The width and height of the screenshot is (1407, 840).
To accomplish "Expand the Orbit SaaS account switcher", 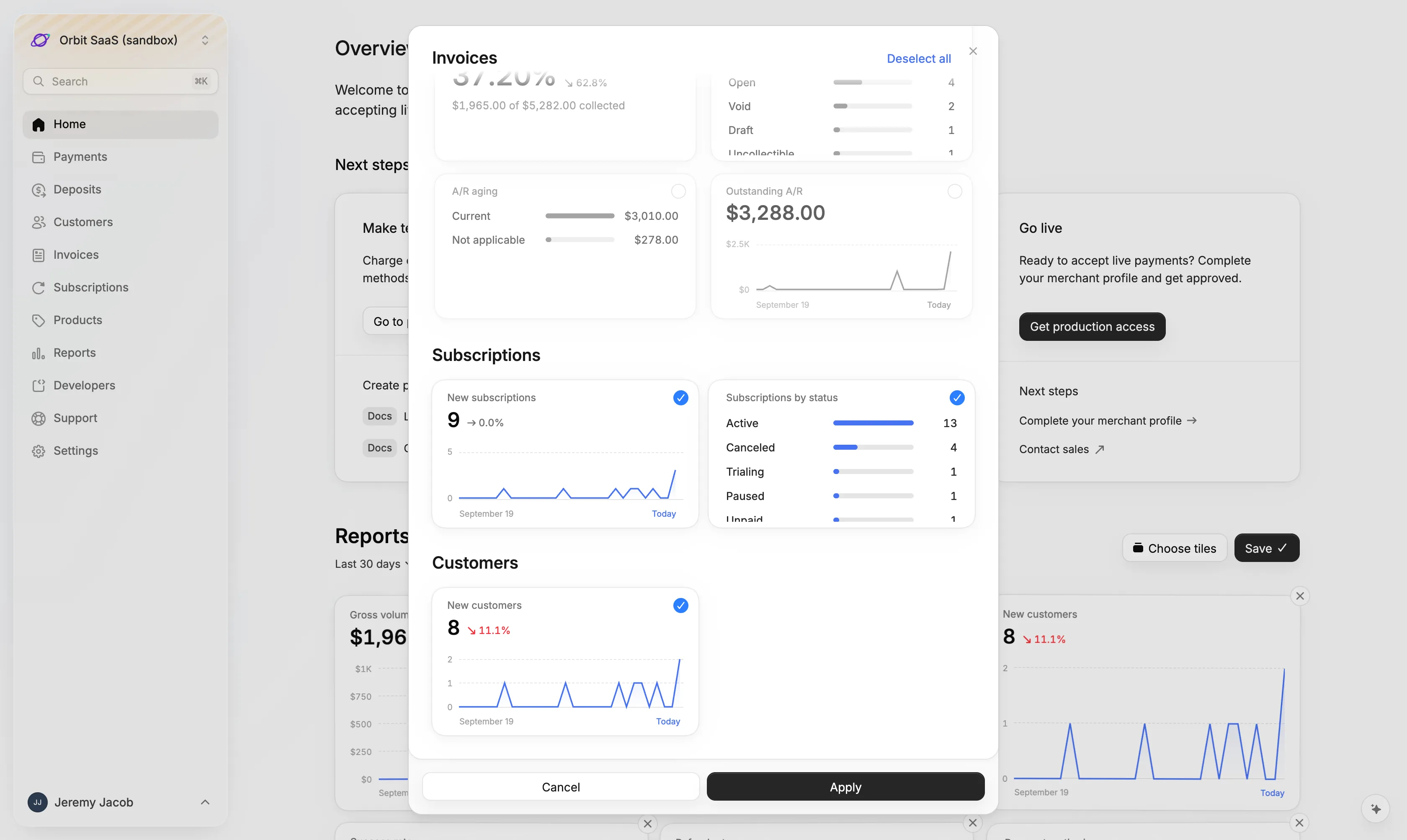I will [205, 40].
